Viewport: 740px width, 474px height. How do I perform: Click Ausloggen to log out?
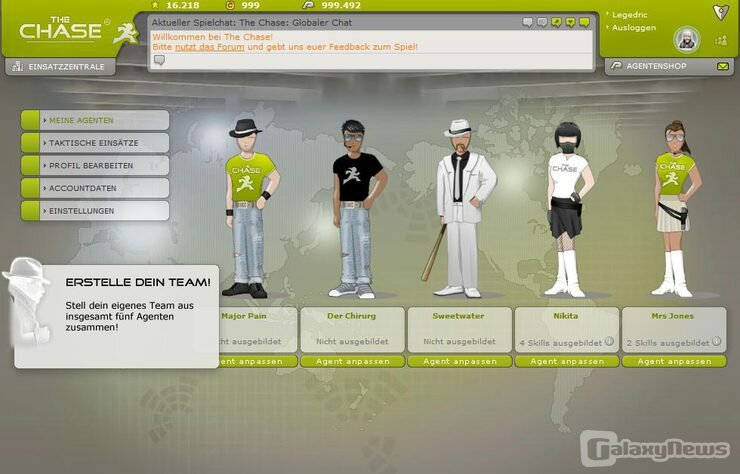pos(634,27)
